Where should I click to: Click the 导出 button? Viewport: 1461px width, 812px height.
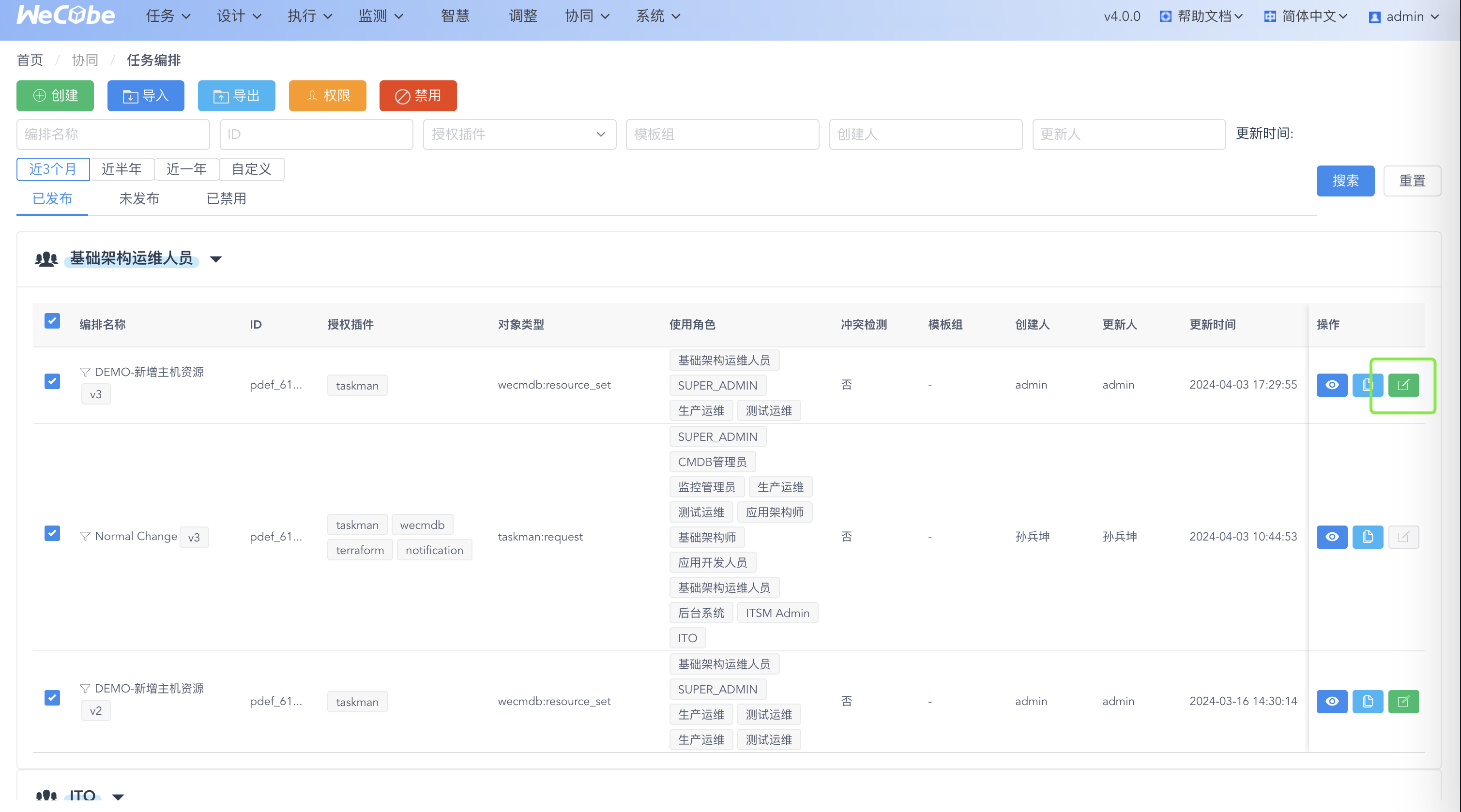click(x=237, y=96)
